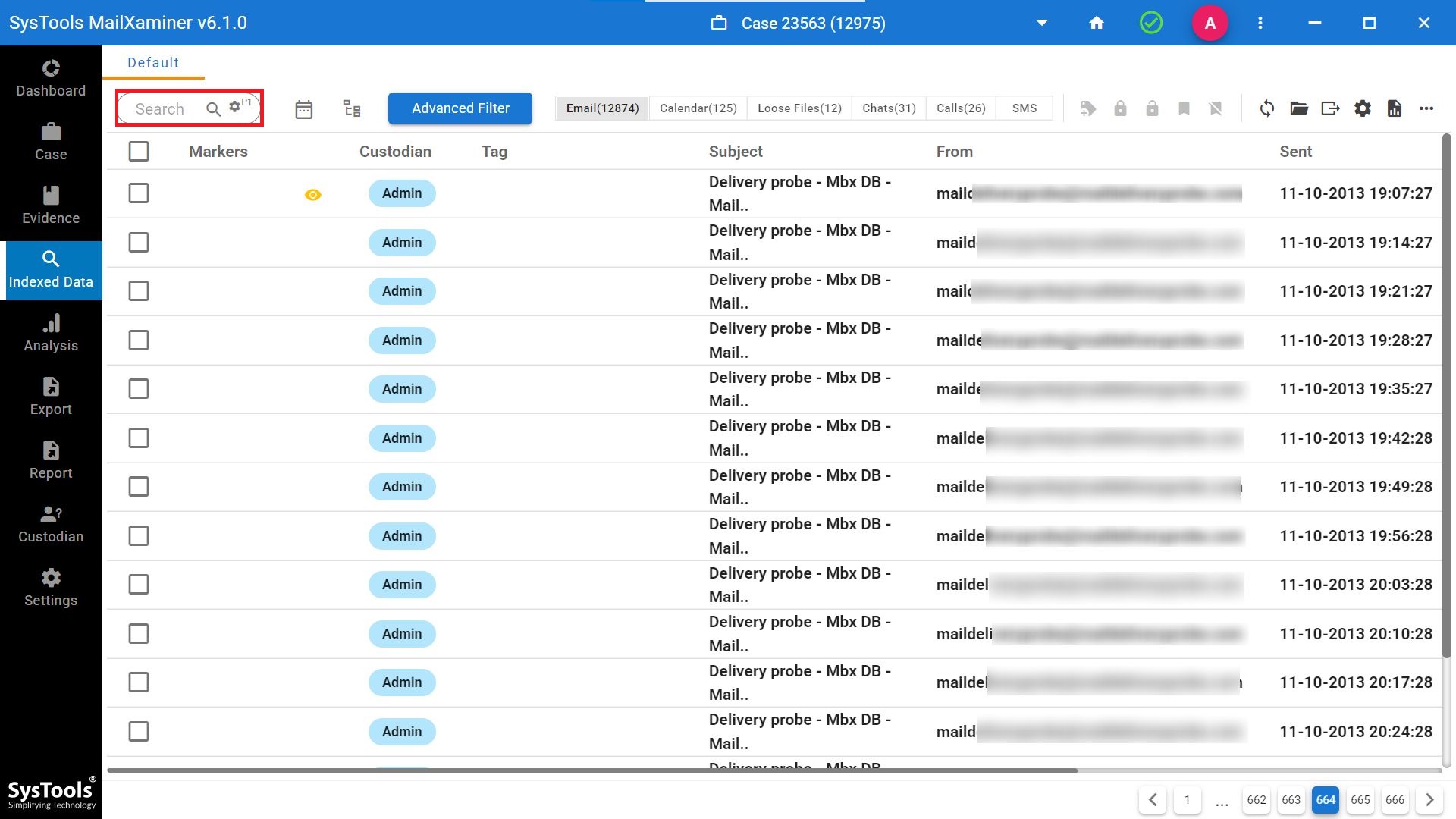Image resolution: width=1456 pixels, height=819 pixels.
Task: Switch to the Calendar(125) tab
Action: pyautogui.click(x=698, y=108)
